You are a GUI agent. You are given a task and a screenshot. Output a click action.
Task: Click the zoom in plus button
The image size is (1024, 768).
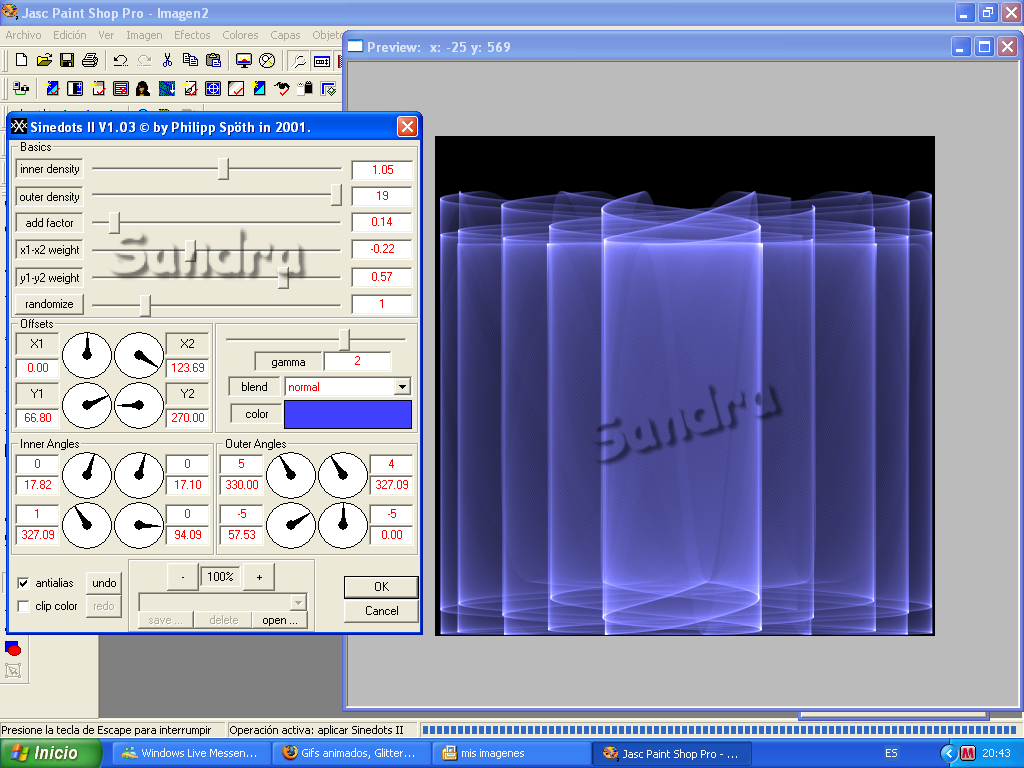point(259,577)
